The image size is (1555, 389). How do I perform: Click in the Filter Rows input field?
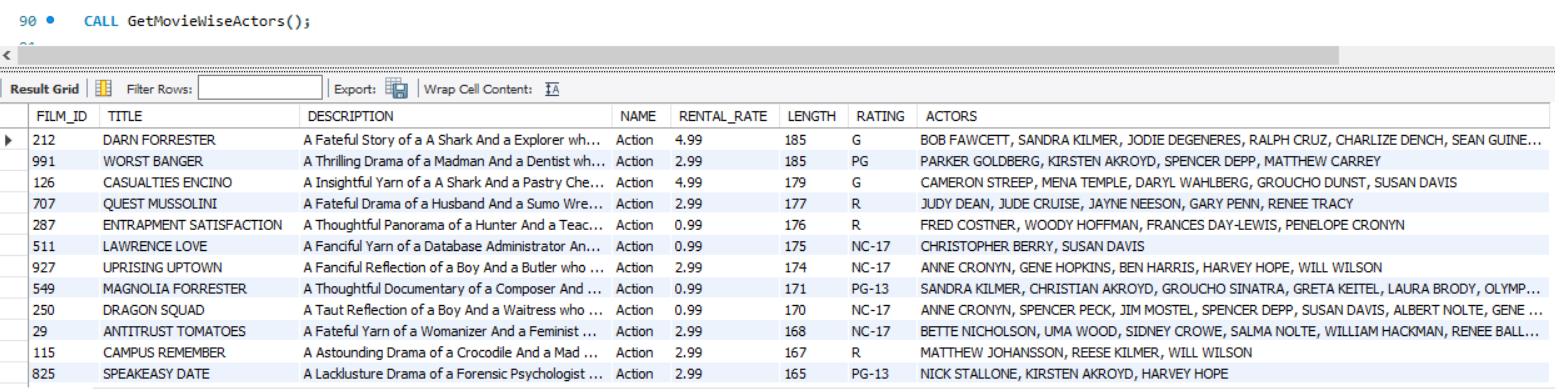(260, 89)
